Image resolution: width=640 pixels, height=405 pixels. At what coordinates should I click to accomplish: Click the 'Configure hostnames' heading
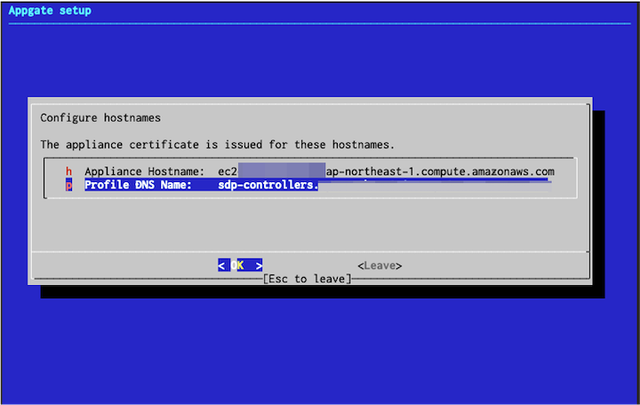(100, 118)
